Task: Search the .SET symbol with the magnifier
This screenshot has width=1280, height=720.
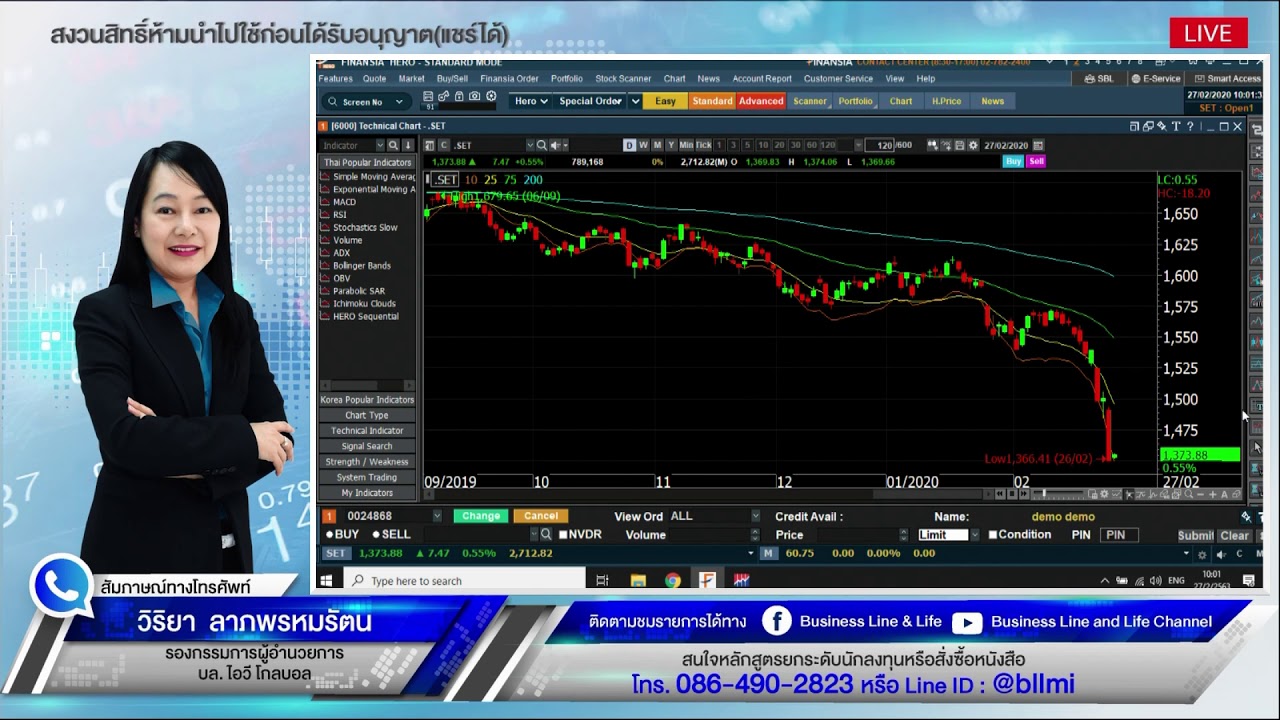Action: (542, 145)
